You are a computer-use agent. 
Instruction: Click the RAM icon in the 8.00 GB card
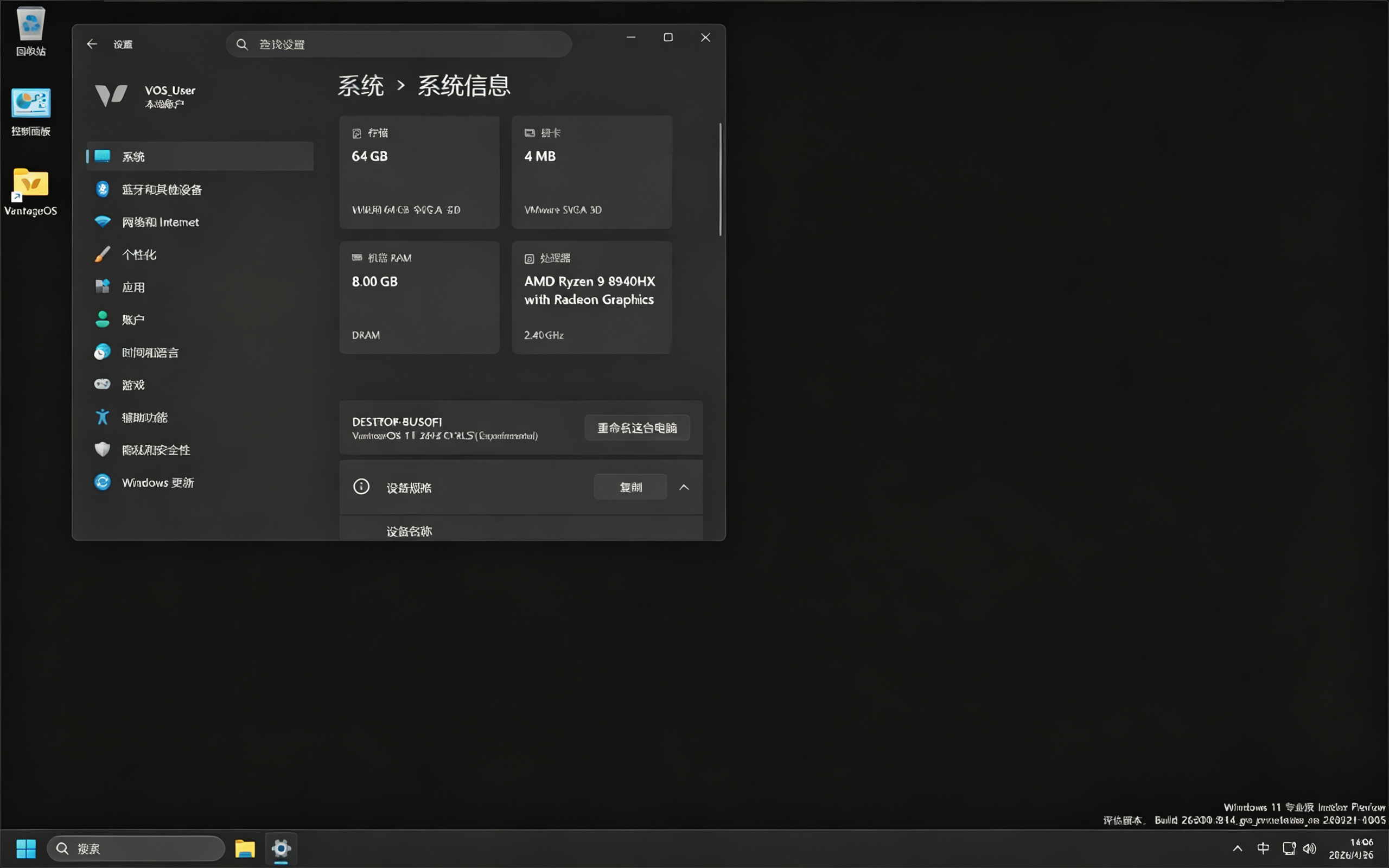357,258
